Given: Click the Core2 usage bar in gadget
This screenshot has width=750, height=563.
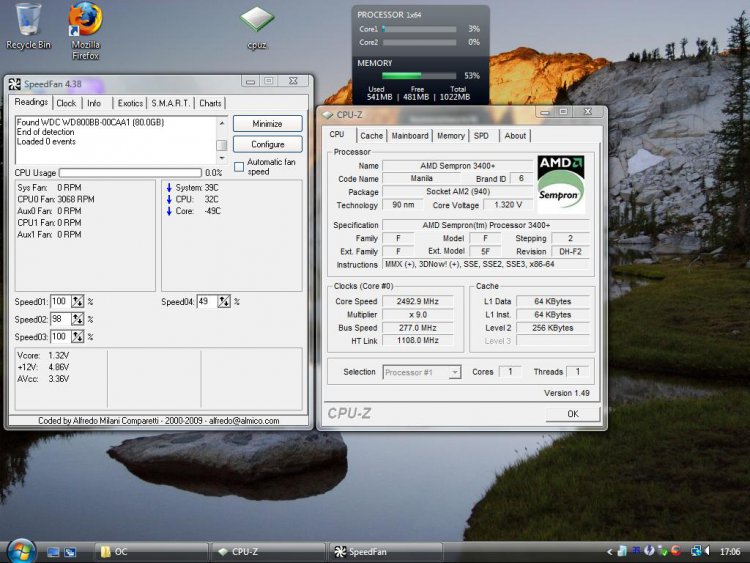Looking at the screenshot, I should click(x=419, y=43).
